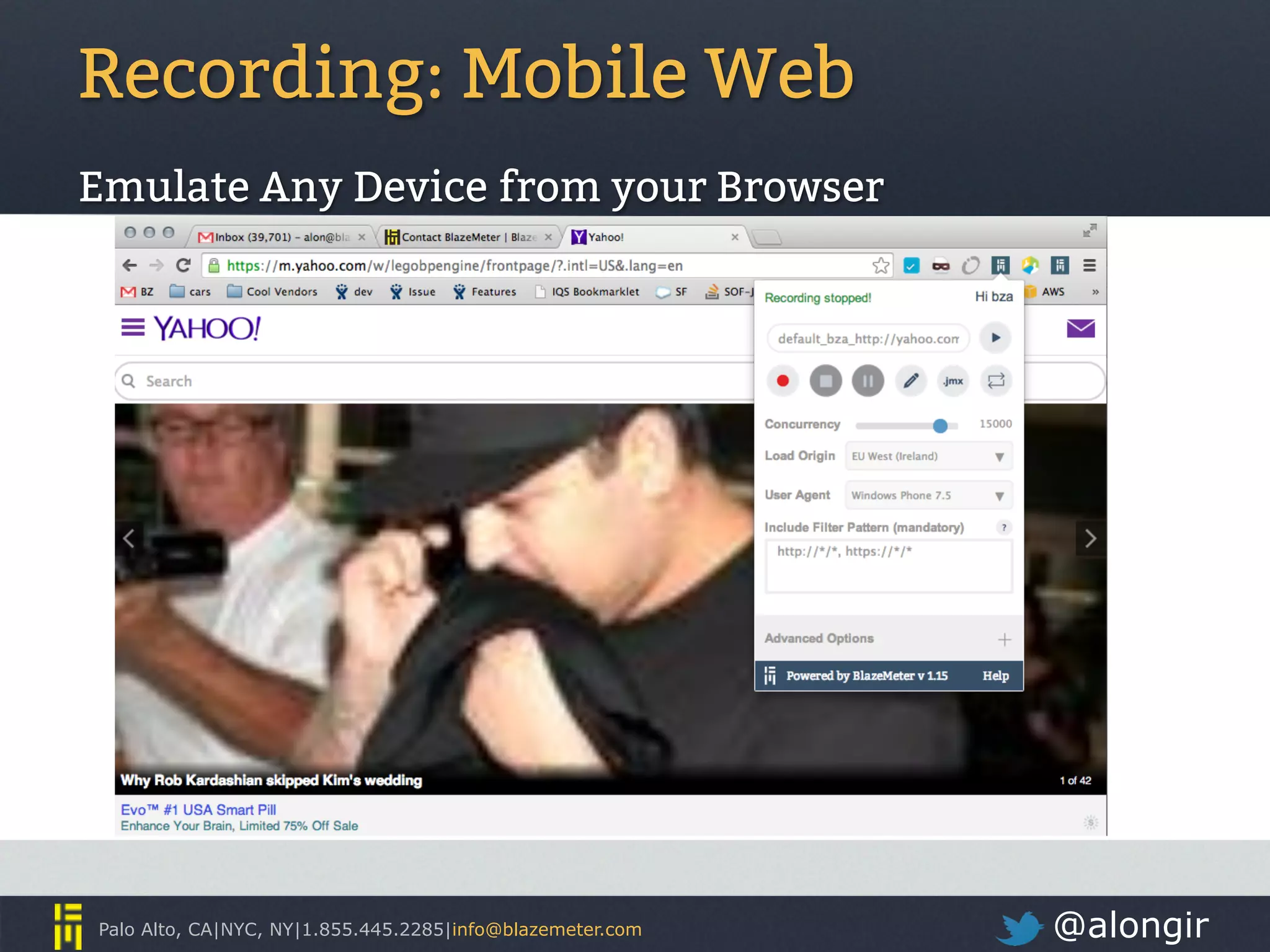Open Evo #1 USA Smart Pill ad link
This screenshot has width=1270, height=952.
pos(198,809)
